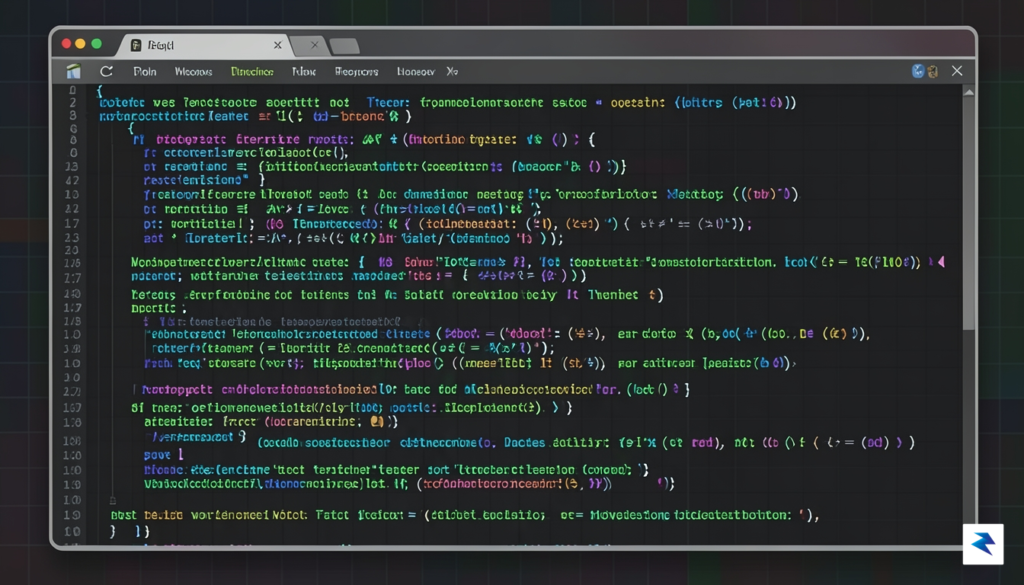Close the second inactive tab with its X

tap(315, 45)
